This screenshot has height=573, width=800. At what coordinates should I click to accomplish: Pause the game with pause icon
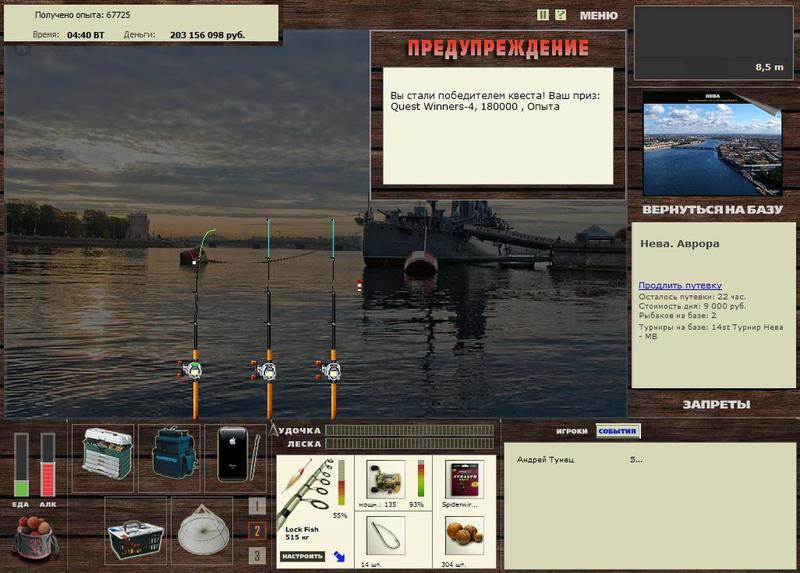[x=542, y=15]
